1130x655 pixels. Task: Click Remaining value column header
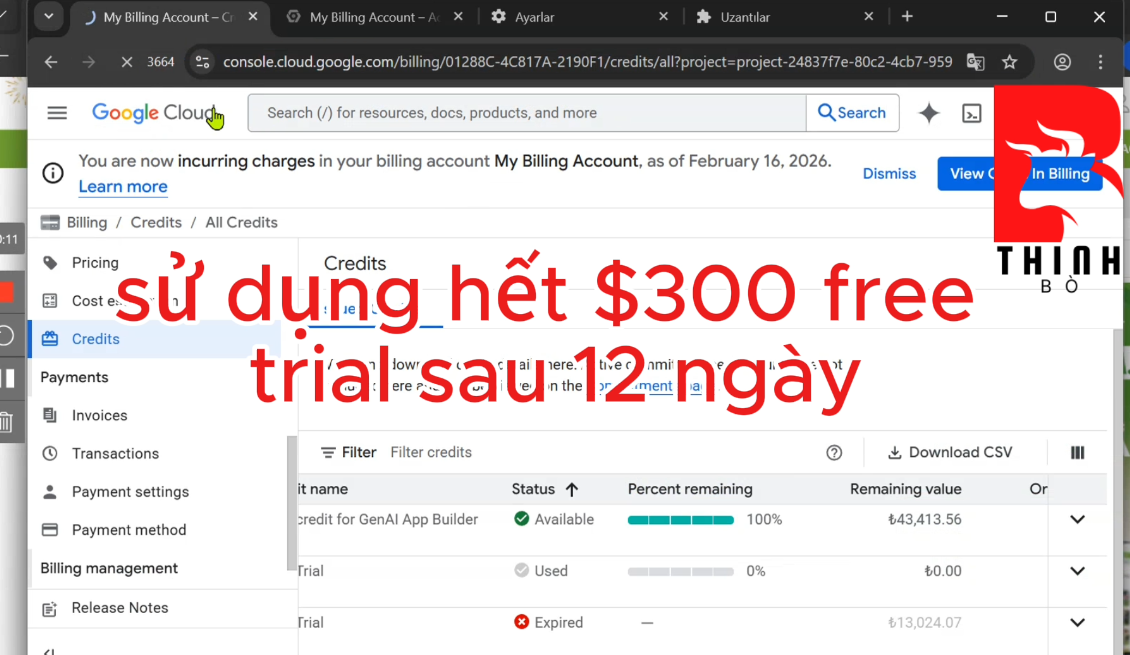click(905, 489)
